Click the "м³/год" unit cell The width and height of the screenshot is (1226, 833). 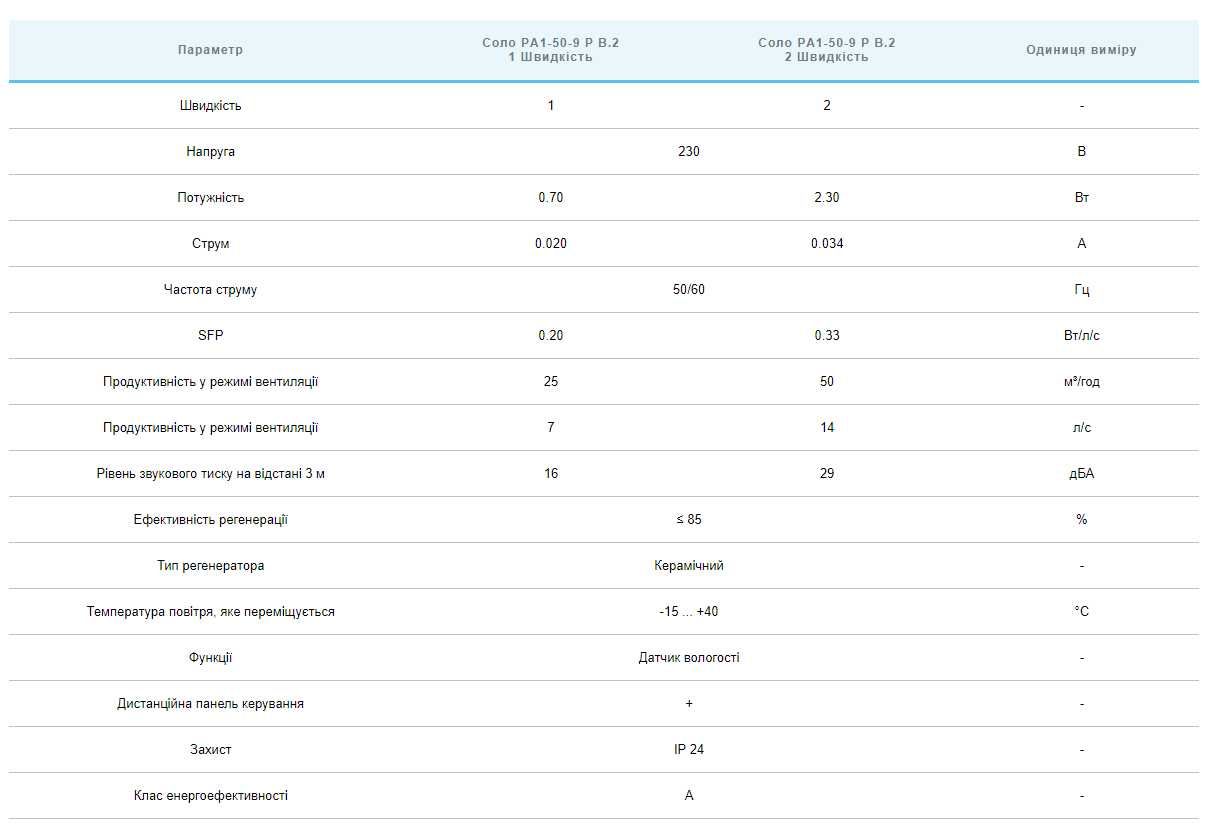[1082, 382]
